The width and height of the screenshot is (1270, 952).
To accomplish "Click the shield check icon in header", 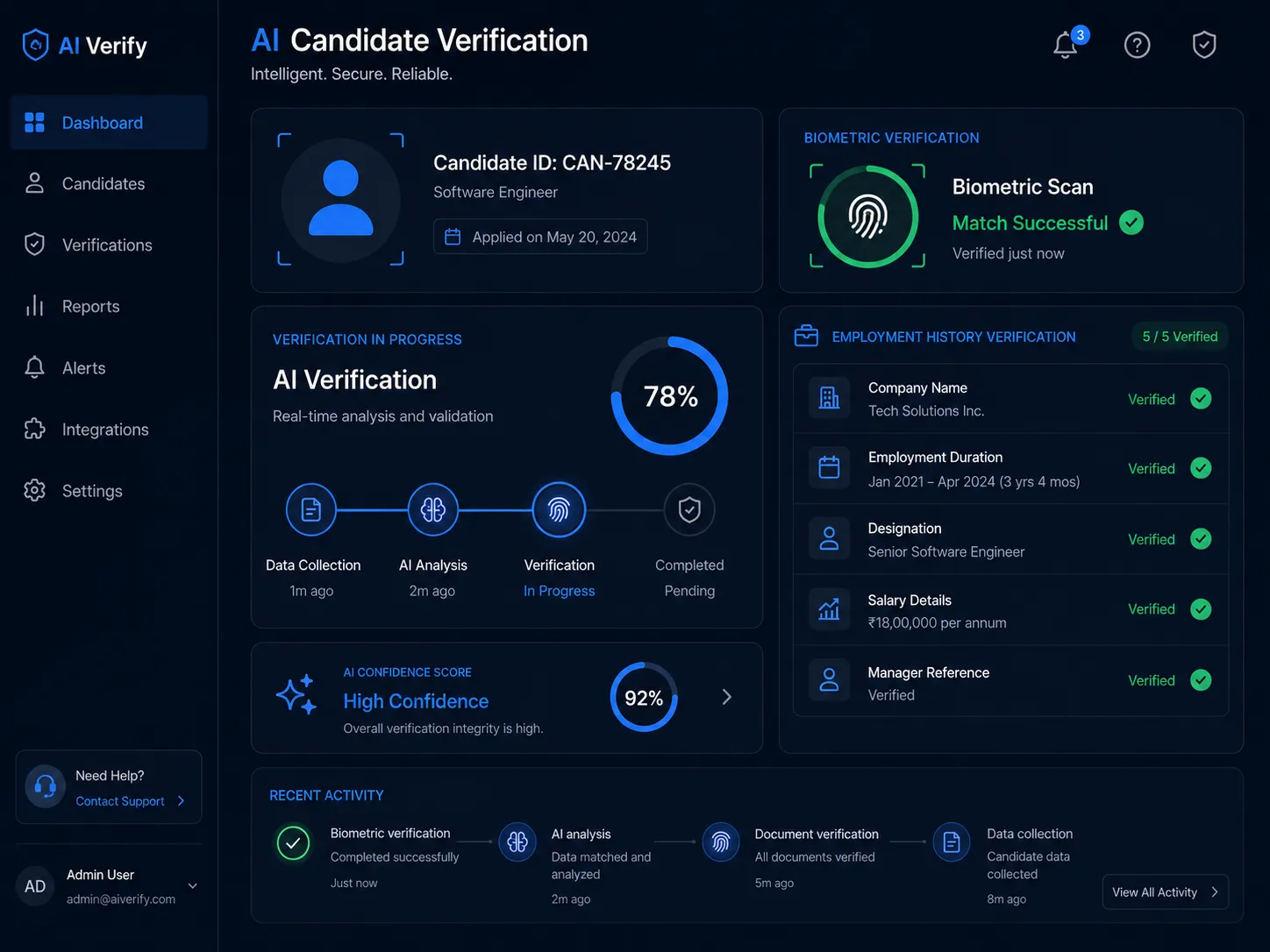I will [x=1204, y=45].
